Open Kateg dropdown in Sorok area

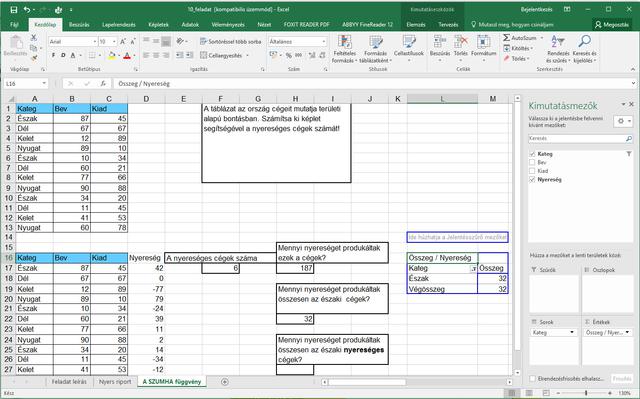pos(571,332)
